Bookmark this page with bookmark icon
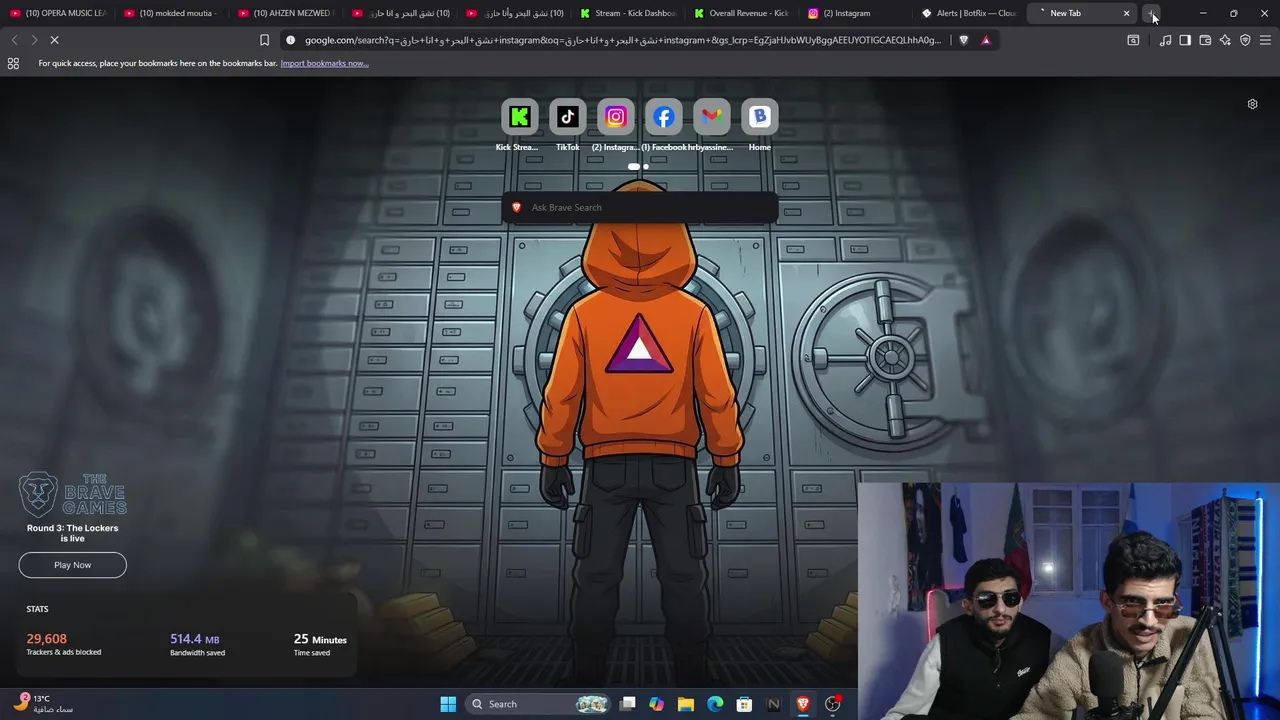The width and height of the screenshot is (1280, 720). (x=264, y=40)
